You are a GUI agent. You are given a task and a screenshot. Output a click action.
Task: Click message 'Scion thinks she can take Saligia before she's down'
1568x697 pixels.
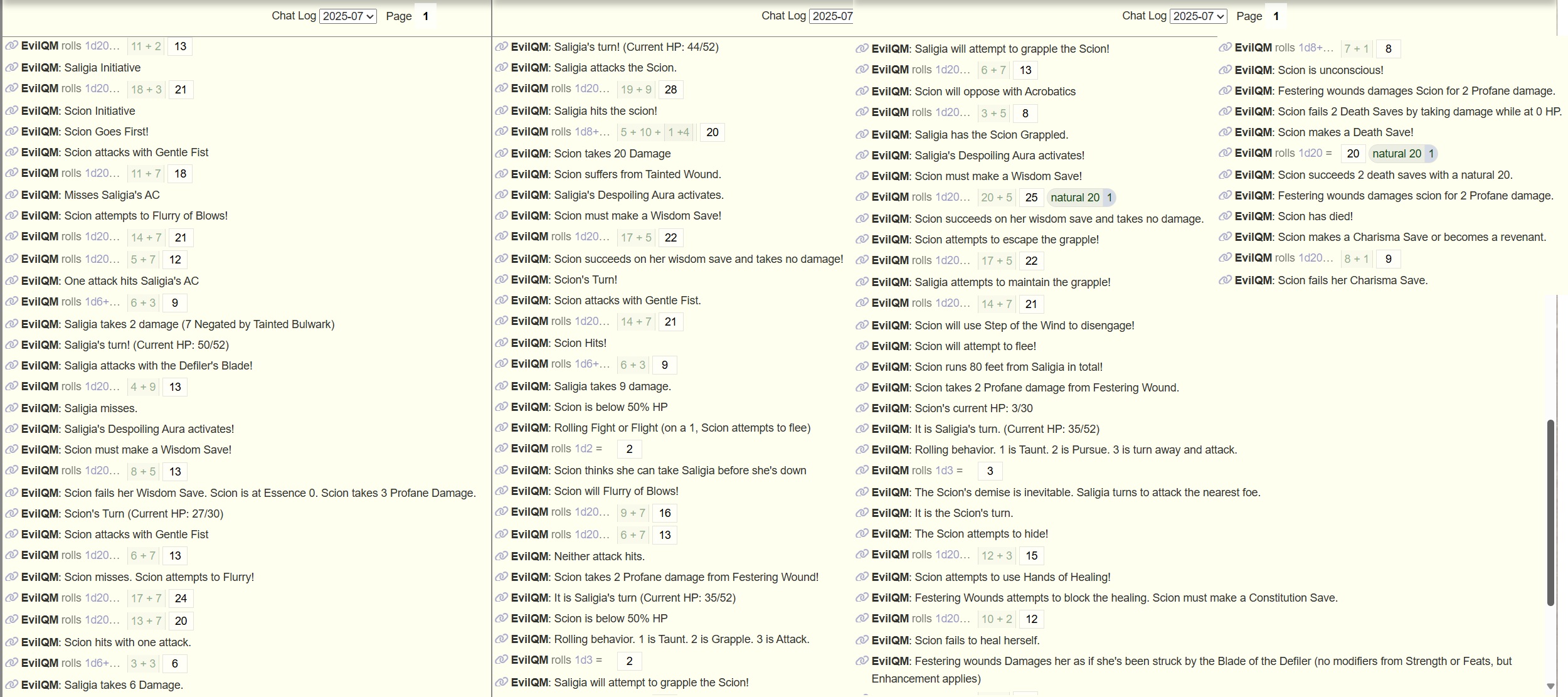coord(681,470)
